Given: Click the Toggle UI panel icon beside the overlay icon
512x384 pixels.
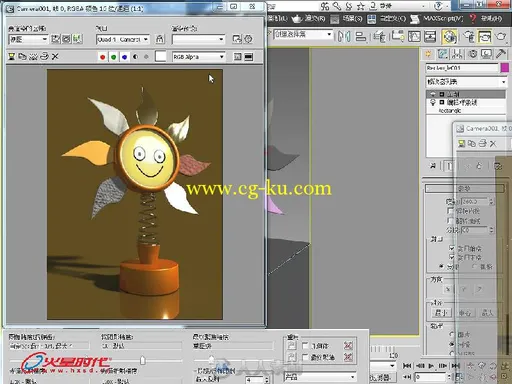Looking at the screenshot, I should pos(248,57).
